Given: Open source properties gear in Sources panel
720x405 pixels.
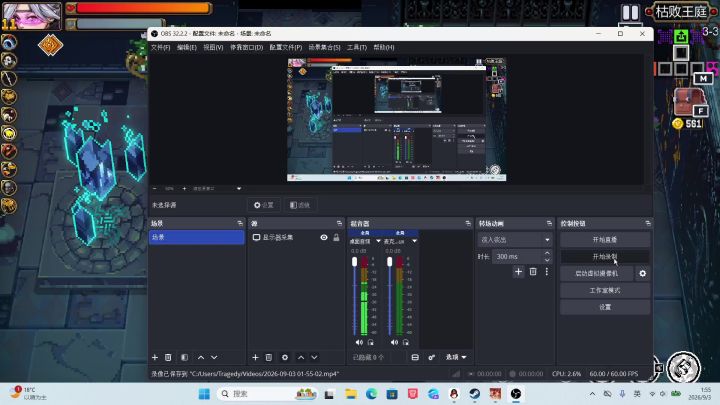Looking at the screenshot, I should coord(285,357).
